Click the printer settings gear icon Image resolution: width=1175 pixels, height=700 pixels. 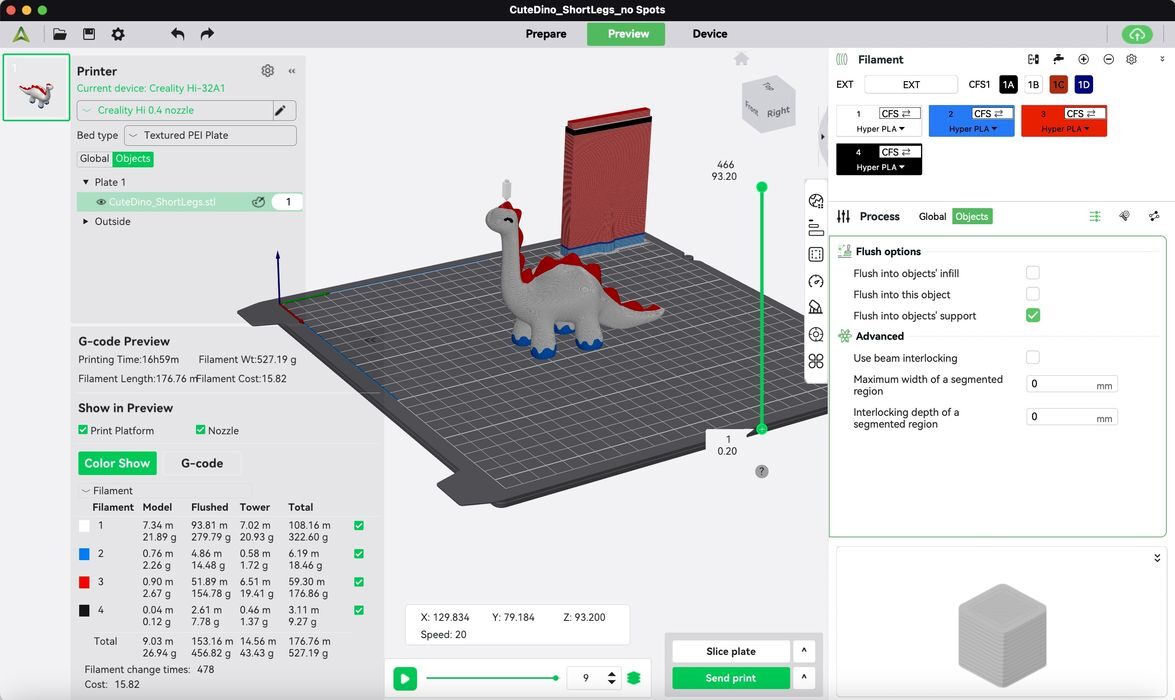tap(267, 71)
